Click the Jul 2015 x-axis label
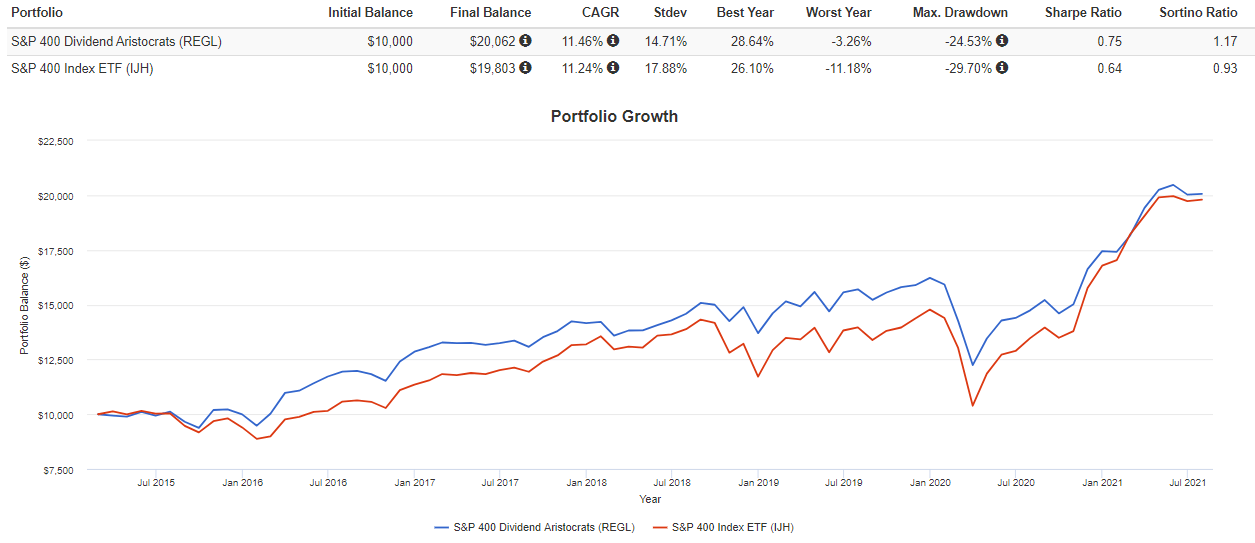 click(156, 483)
